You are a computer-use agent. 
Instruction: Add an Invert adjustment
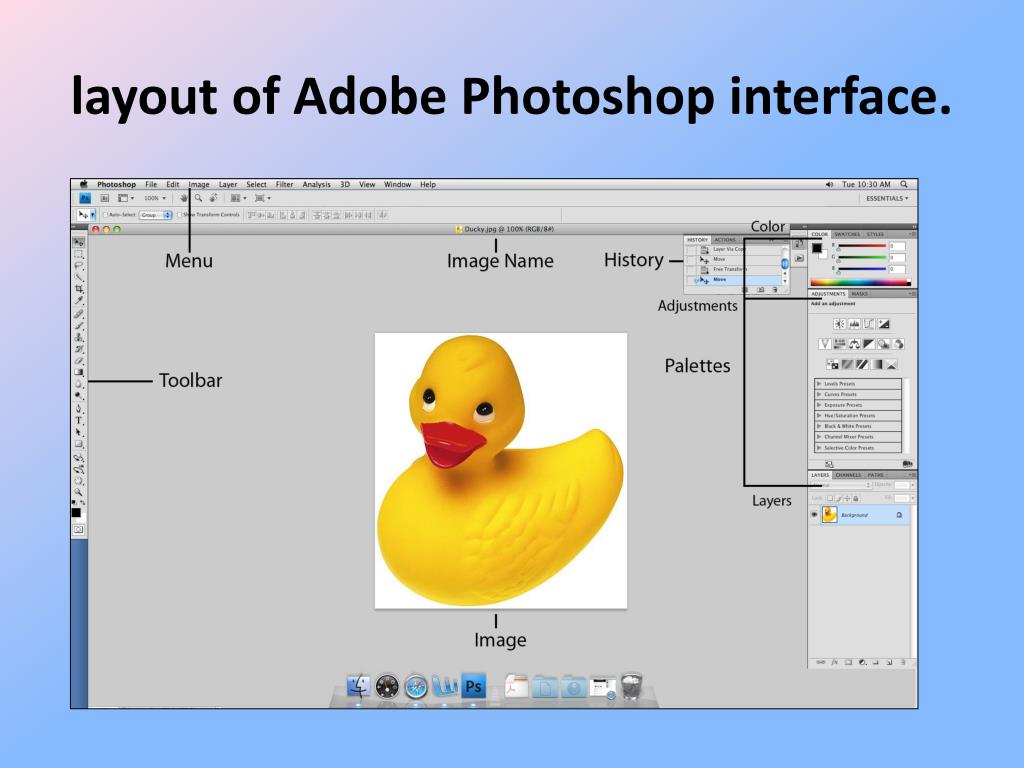(x=833, y=364)
